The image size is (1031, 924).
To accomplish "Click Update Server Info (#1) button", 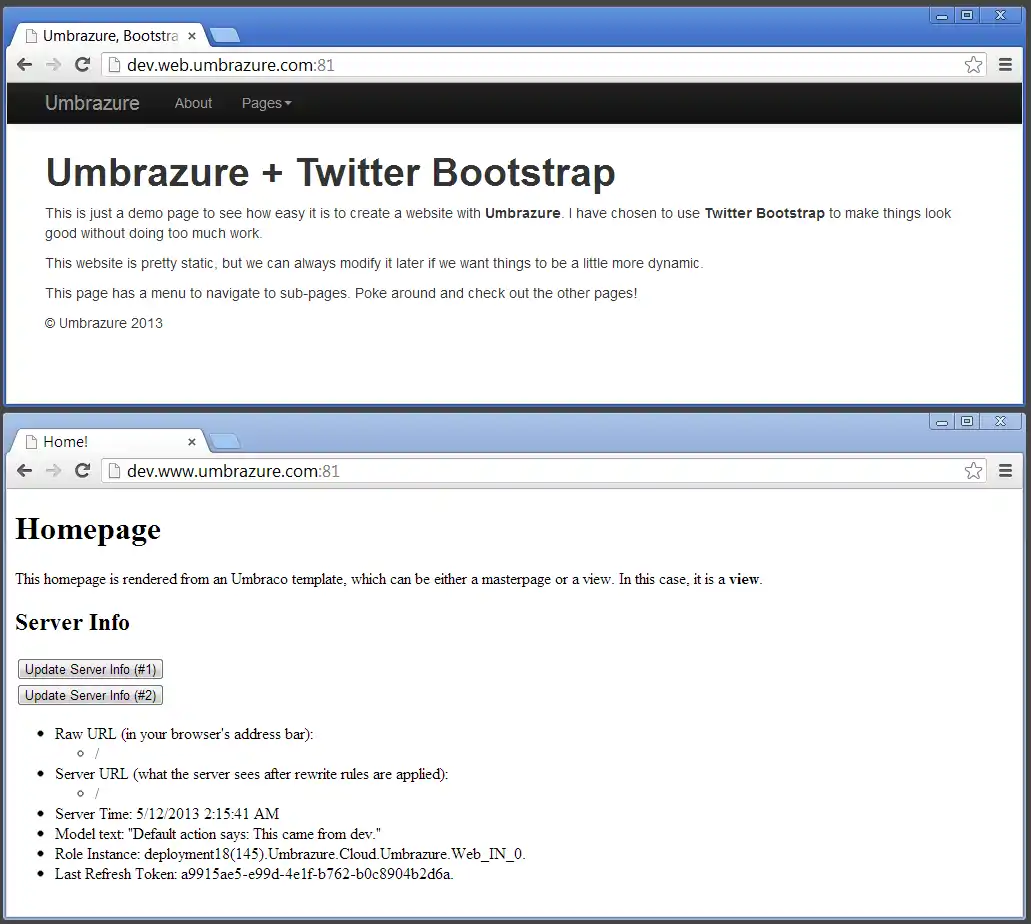I will (x=90, y=669).
